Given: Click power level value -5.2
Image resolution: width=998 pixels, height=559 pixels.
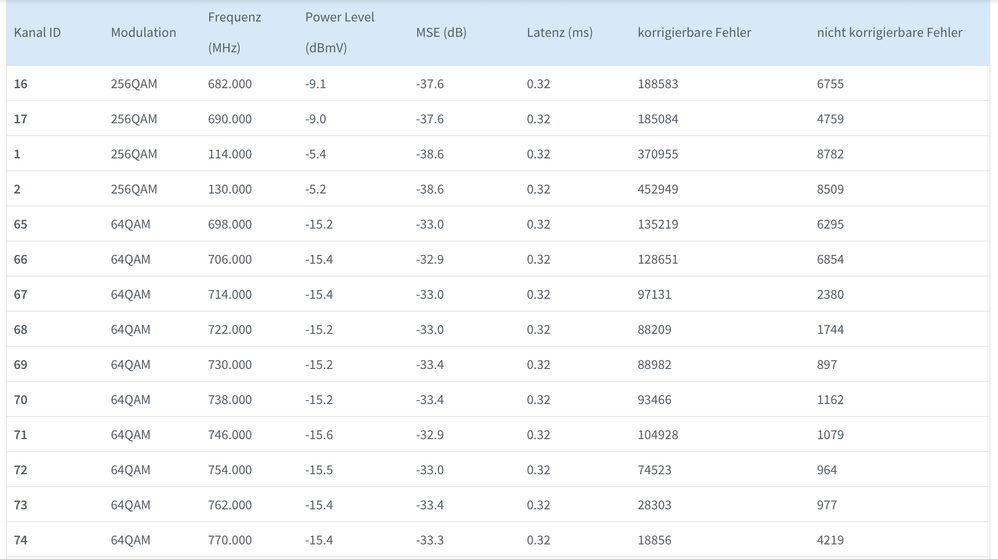Looking at the screenshot, I should coord(316,189).
